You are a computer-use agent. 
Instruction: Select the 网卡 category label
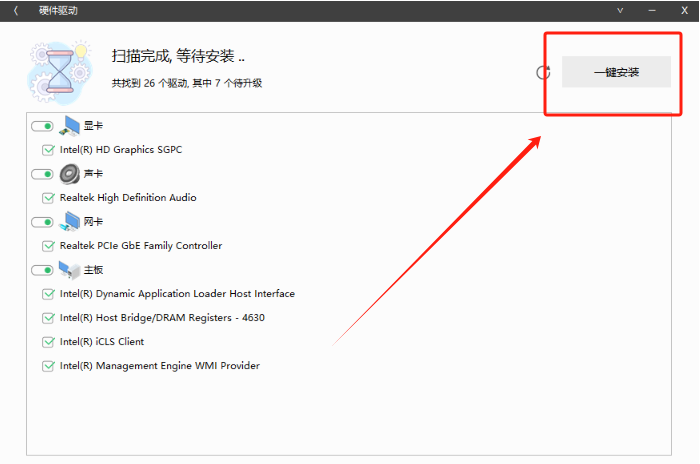pos(93,222)
